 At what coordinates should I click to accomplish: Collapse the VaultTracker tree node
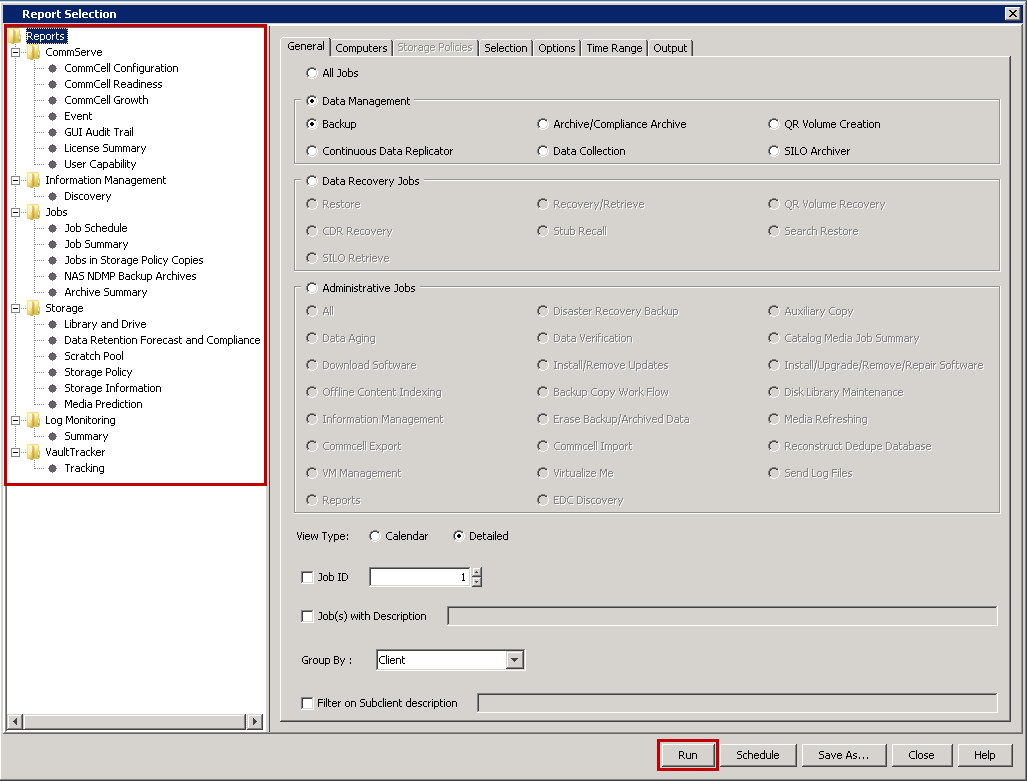(15, 452)
